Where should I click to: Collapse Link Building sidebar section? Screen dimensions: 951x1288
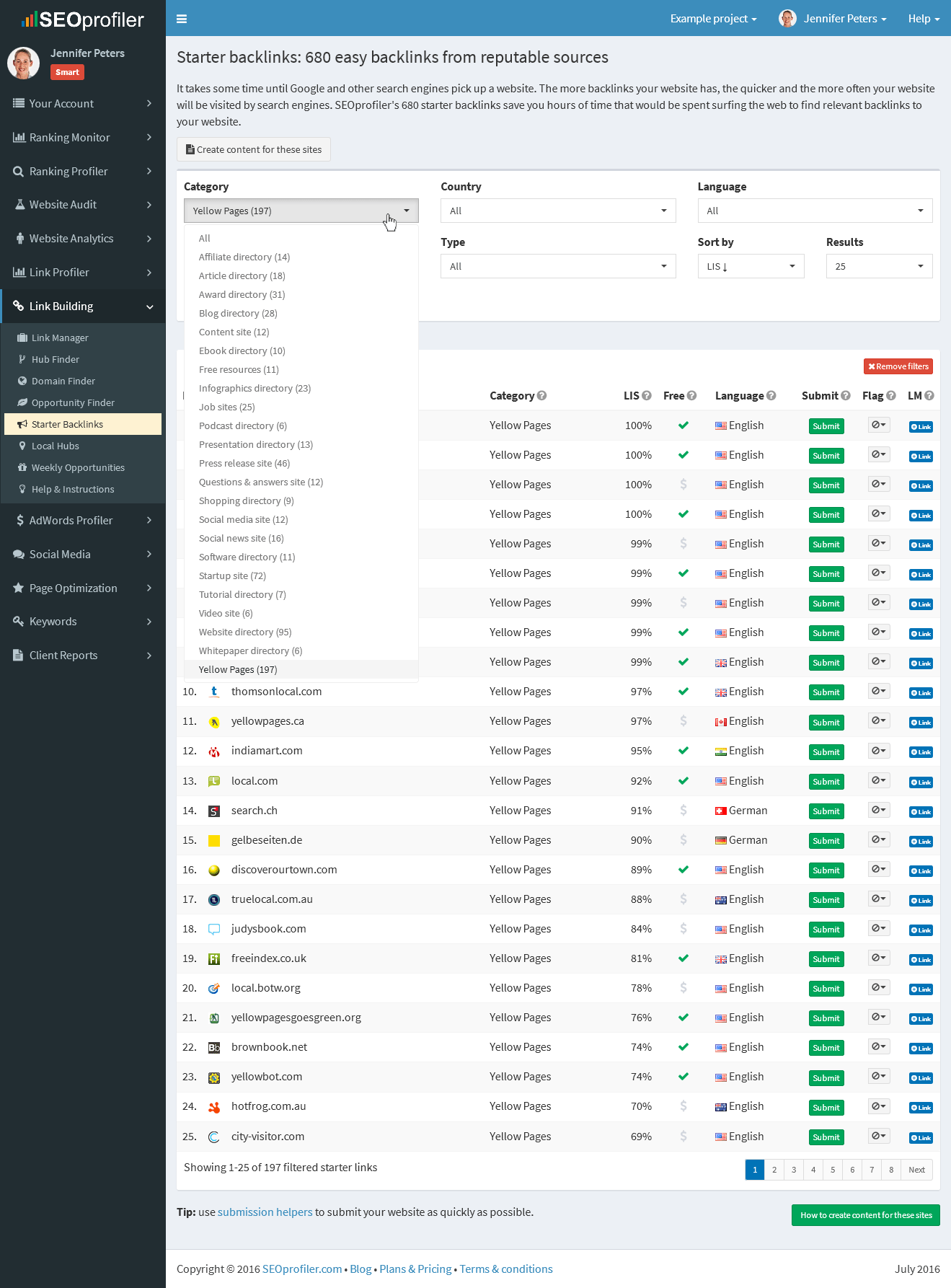coord(83,306)
